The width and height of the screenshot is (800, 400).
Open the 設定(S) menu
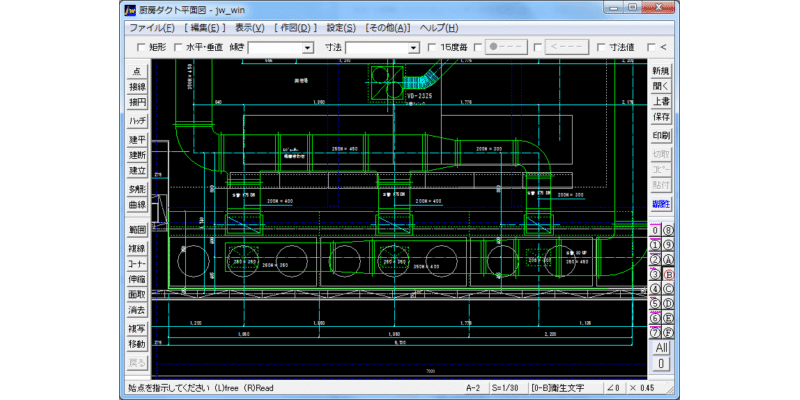click(341, 28)
